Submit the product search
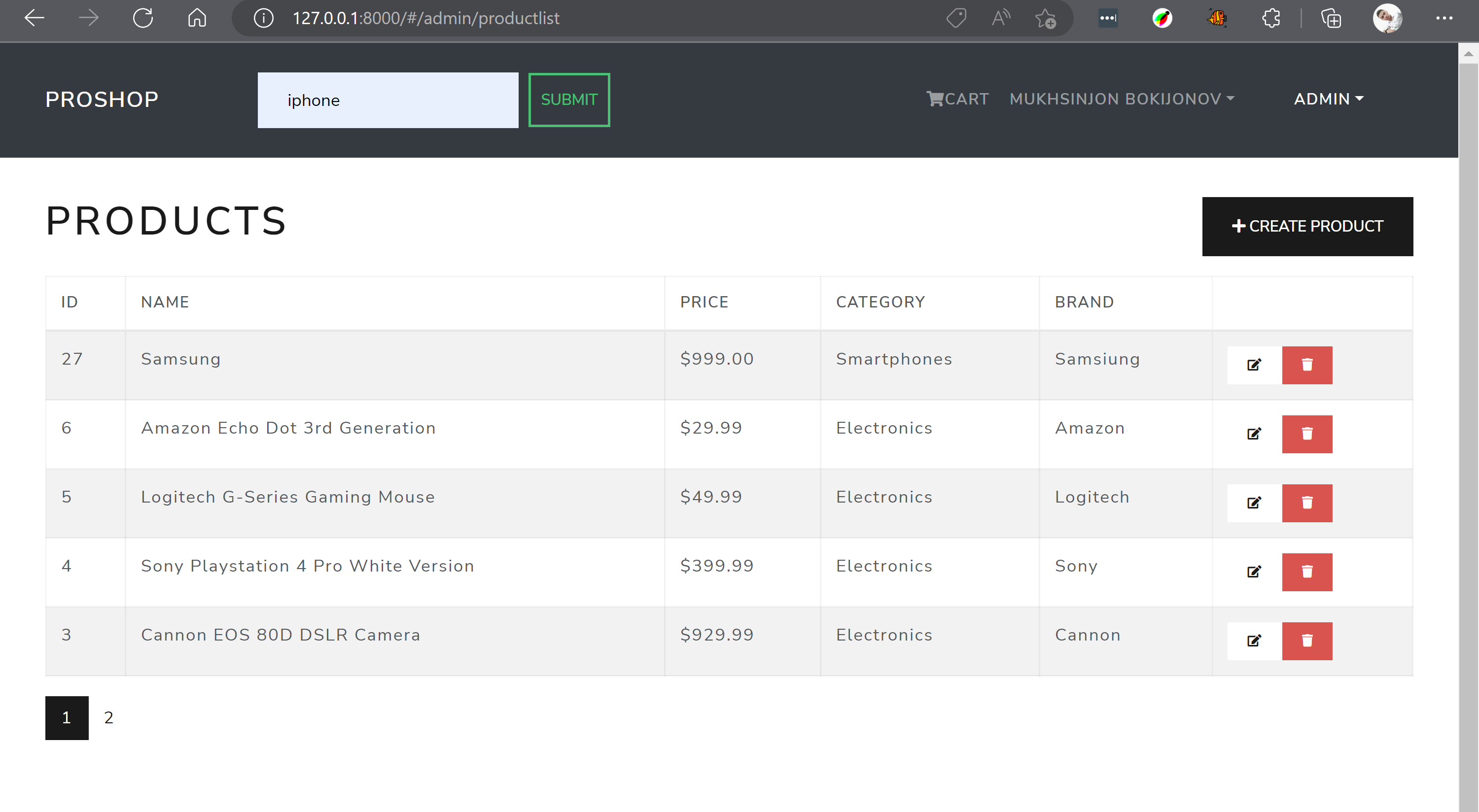This screenshot has height=812, width=1479. (x=568, y=100)
